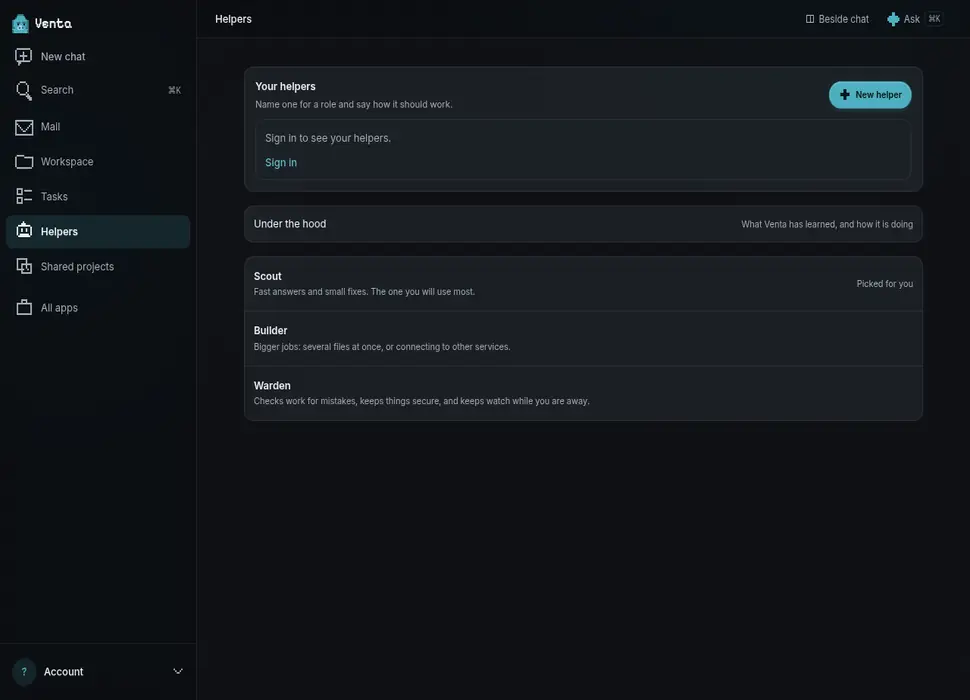Click the Helpers label in the sidebar
Screen dimensions: 970x700
click(59, 231)
